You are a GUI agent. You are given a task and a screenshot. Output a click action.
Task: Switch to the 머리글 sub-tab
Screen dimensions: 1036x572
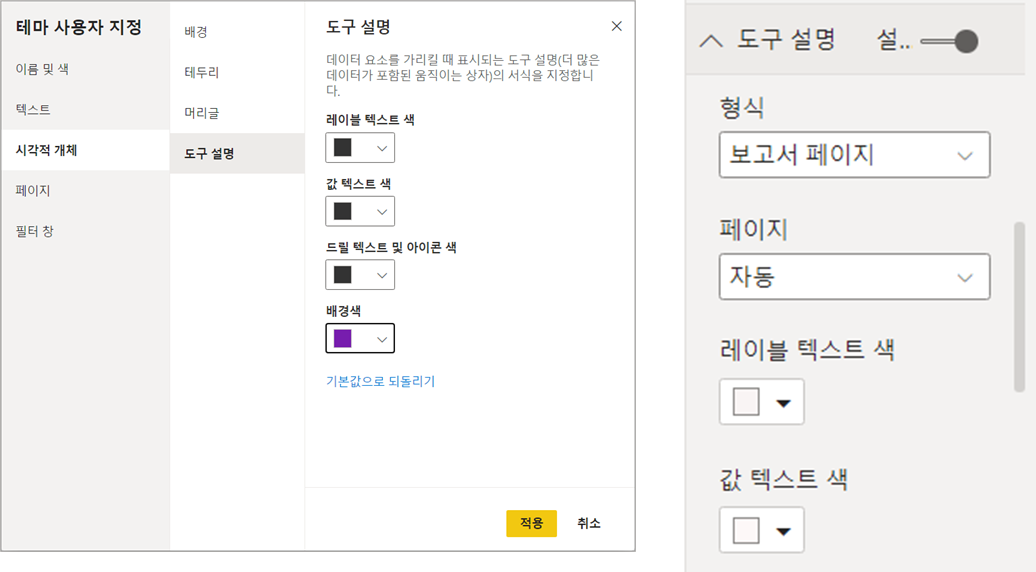click(x=202, y=113)
